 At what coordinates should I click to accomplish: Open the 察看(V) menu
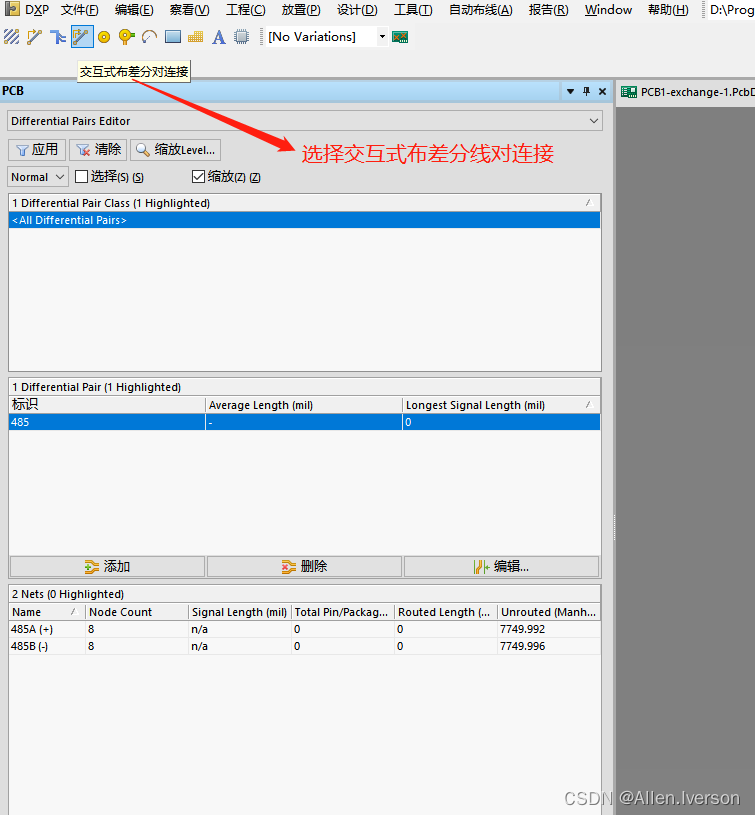(x=189, y=10)
